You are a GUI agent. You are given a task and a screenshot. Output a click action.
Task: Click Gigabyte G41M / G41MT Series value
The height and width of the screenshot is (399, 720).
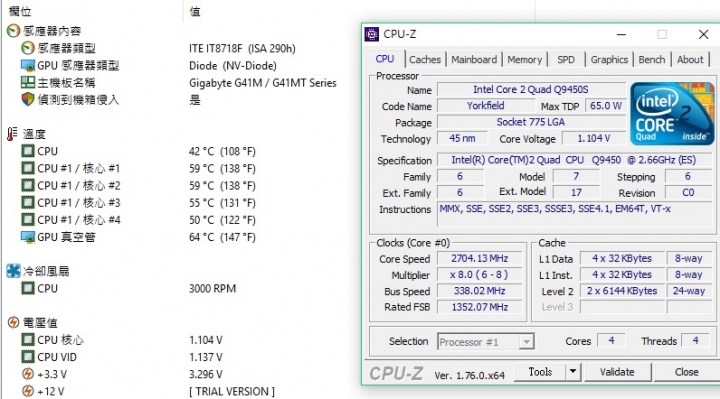tap(263, 83)
